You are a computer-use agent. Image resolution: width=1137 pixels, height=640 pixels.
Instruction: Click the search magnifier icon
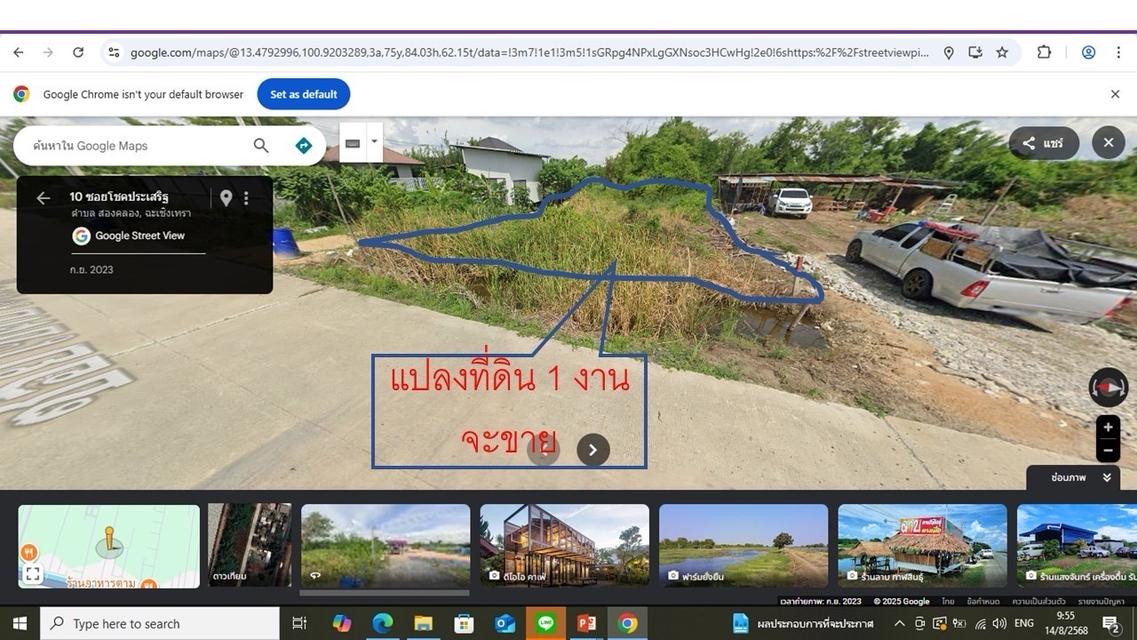(260, 144)
